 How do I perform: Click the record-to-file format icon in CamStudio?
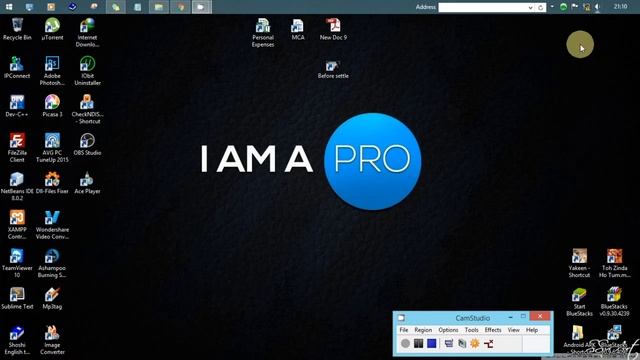click(x=462, y=343)
